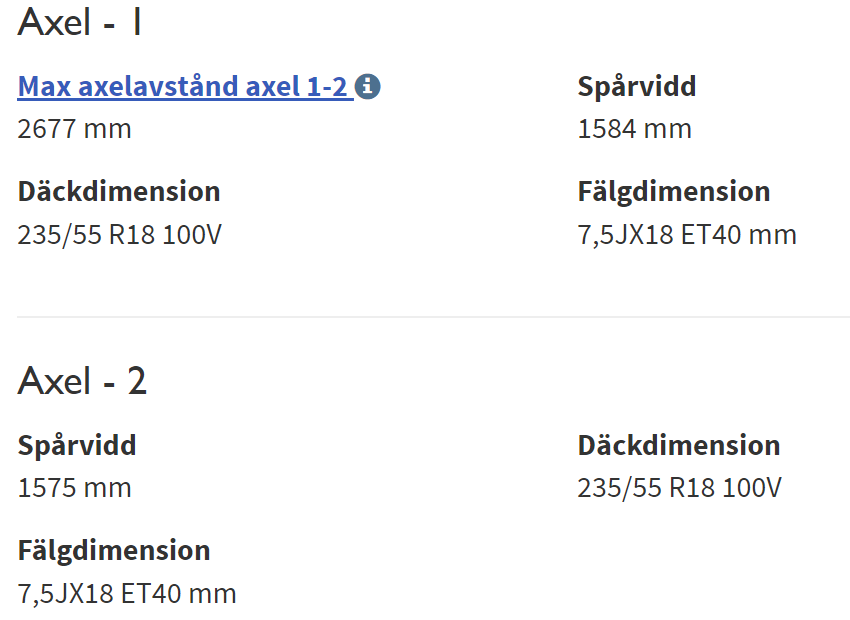The height and width of the screenshot is (620, 850).
Task: Select the 2677 mm wheelbase value
Action: tap(74, 129)
